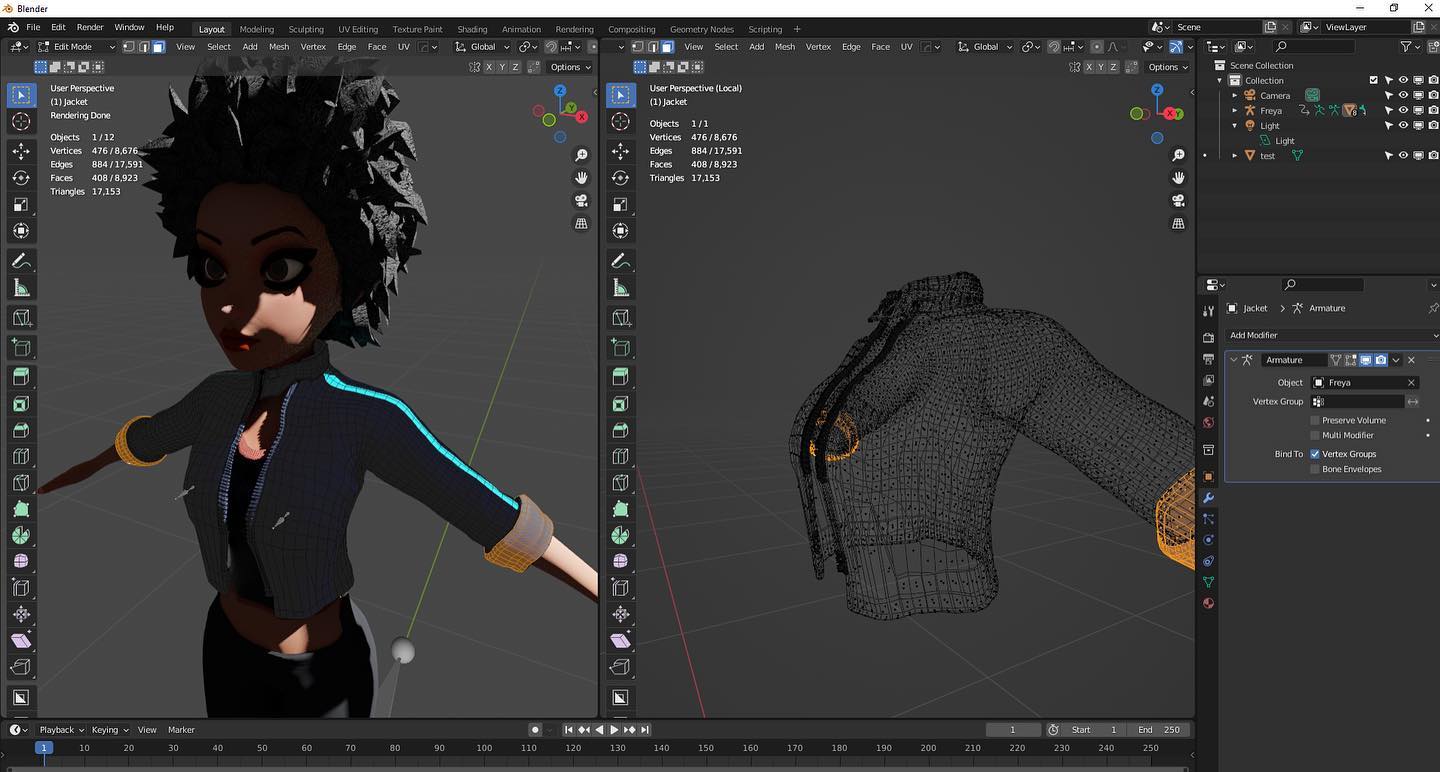Open the Add Modifier dropdown
1440x772 pixels.
(x=1332, y=335)
